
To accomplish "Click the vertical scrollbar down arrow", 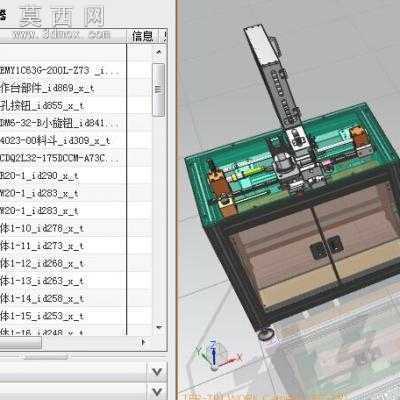I will tap(159, 328).
